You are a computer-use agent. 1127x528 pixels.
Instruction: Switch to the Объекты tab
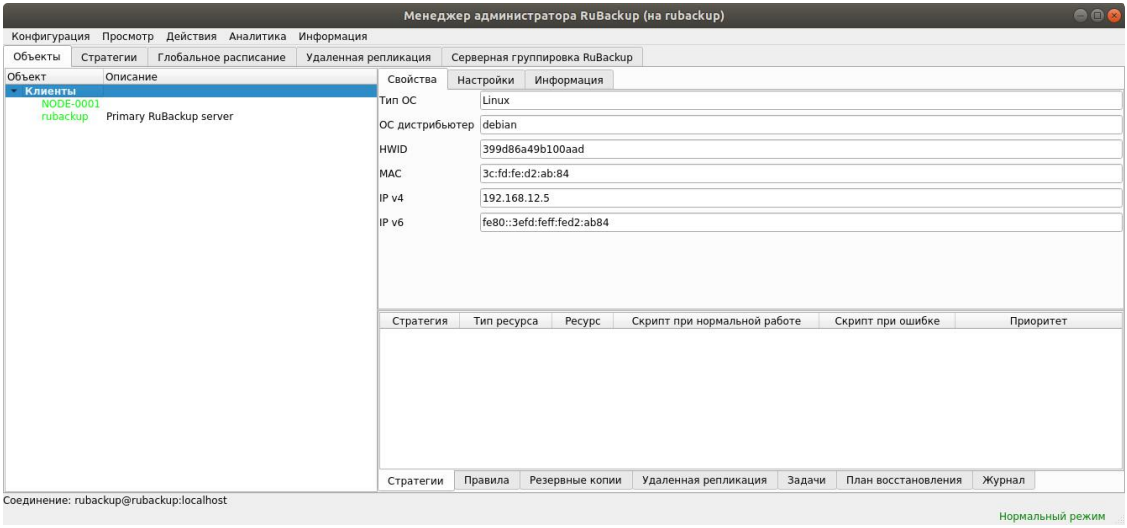(x=37, y=57)
